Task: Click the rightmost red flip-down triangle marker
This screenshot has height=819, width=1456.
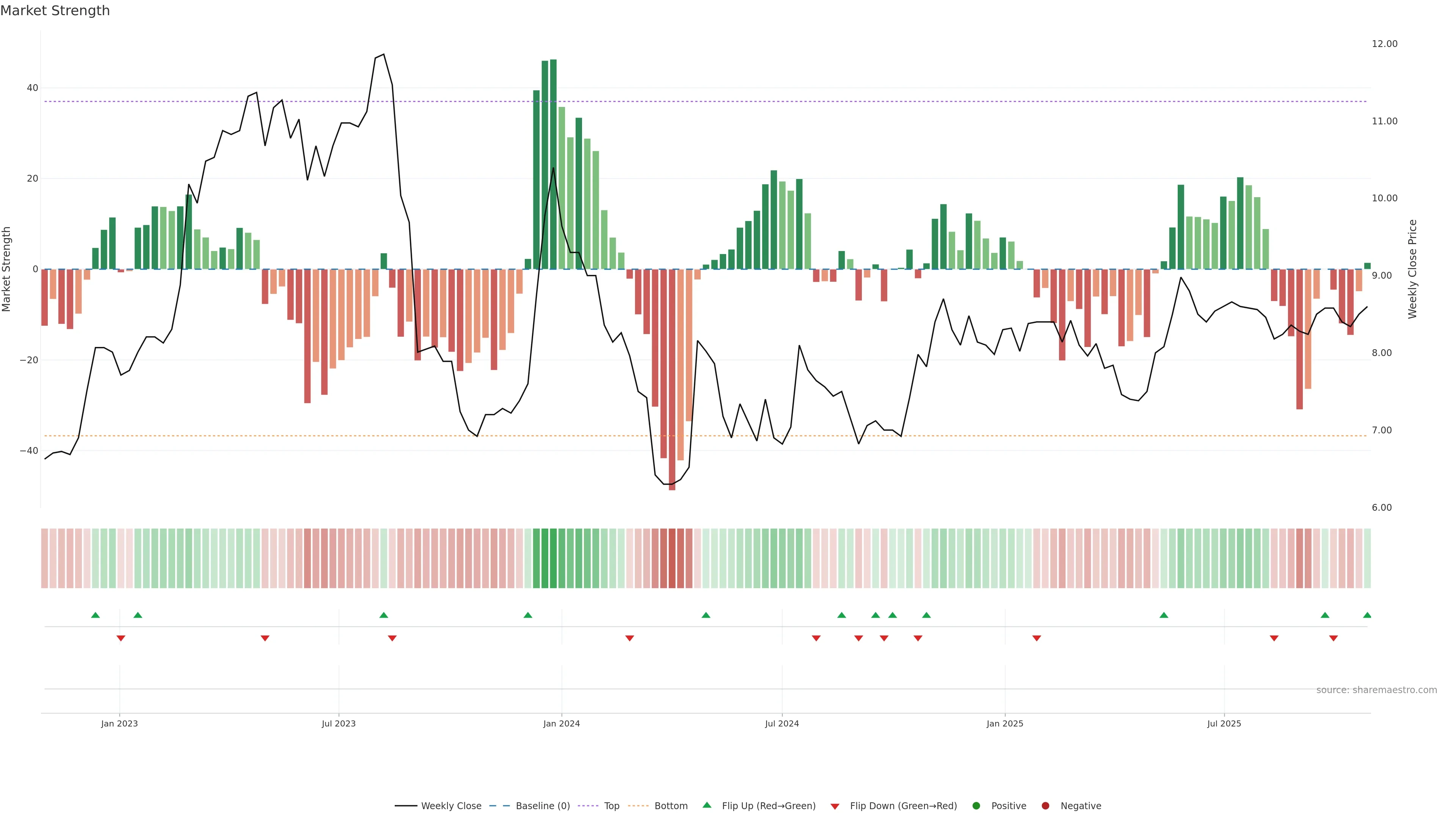Action: [1334, 638]
